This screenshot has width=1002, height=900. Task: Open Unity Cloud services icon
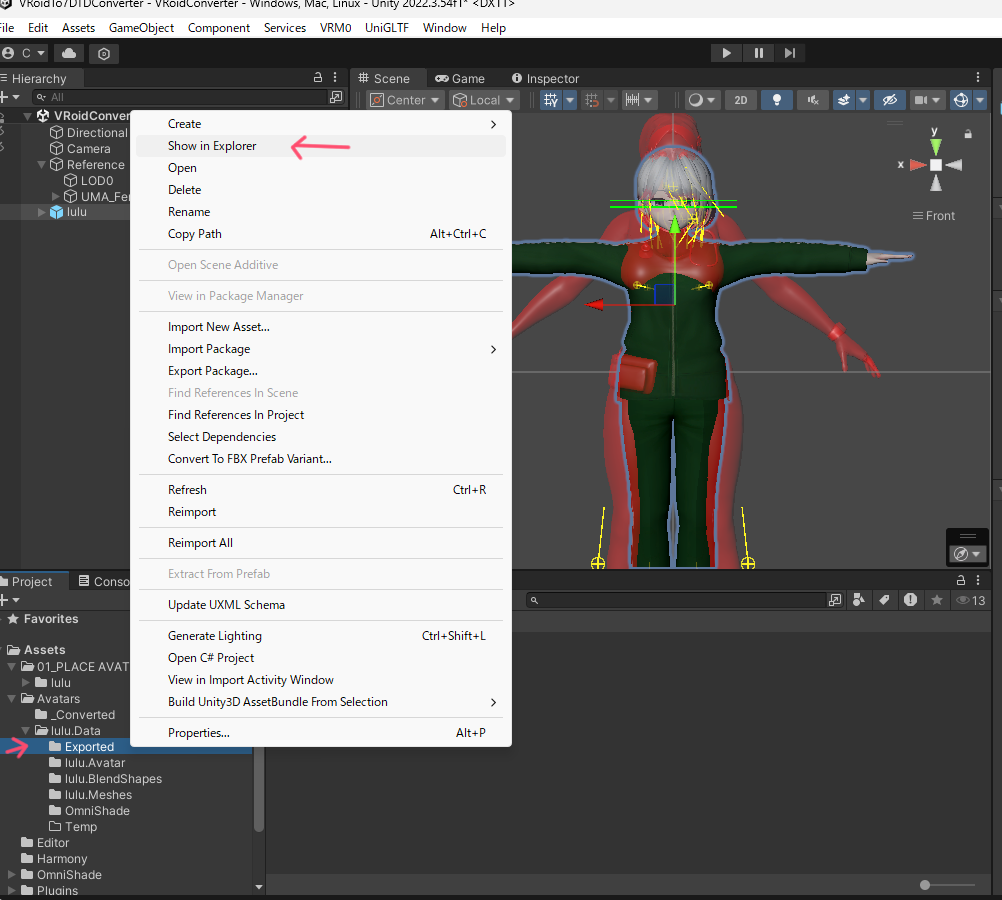click(69, 53)
